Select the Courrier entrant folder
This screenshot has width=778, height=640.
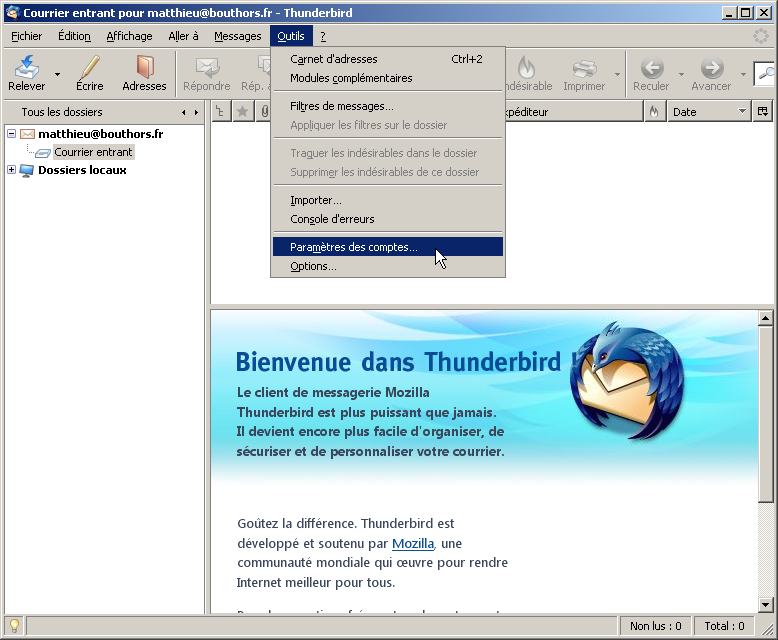[x=93, y=152]
